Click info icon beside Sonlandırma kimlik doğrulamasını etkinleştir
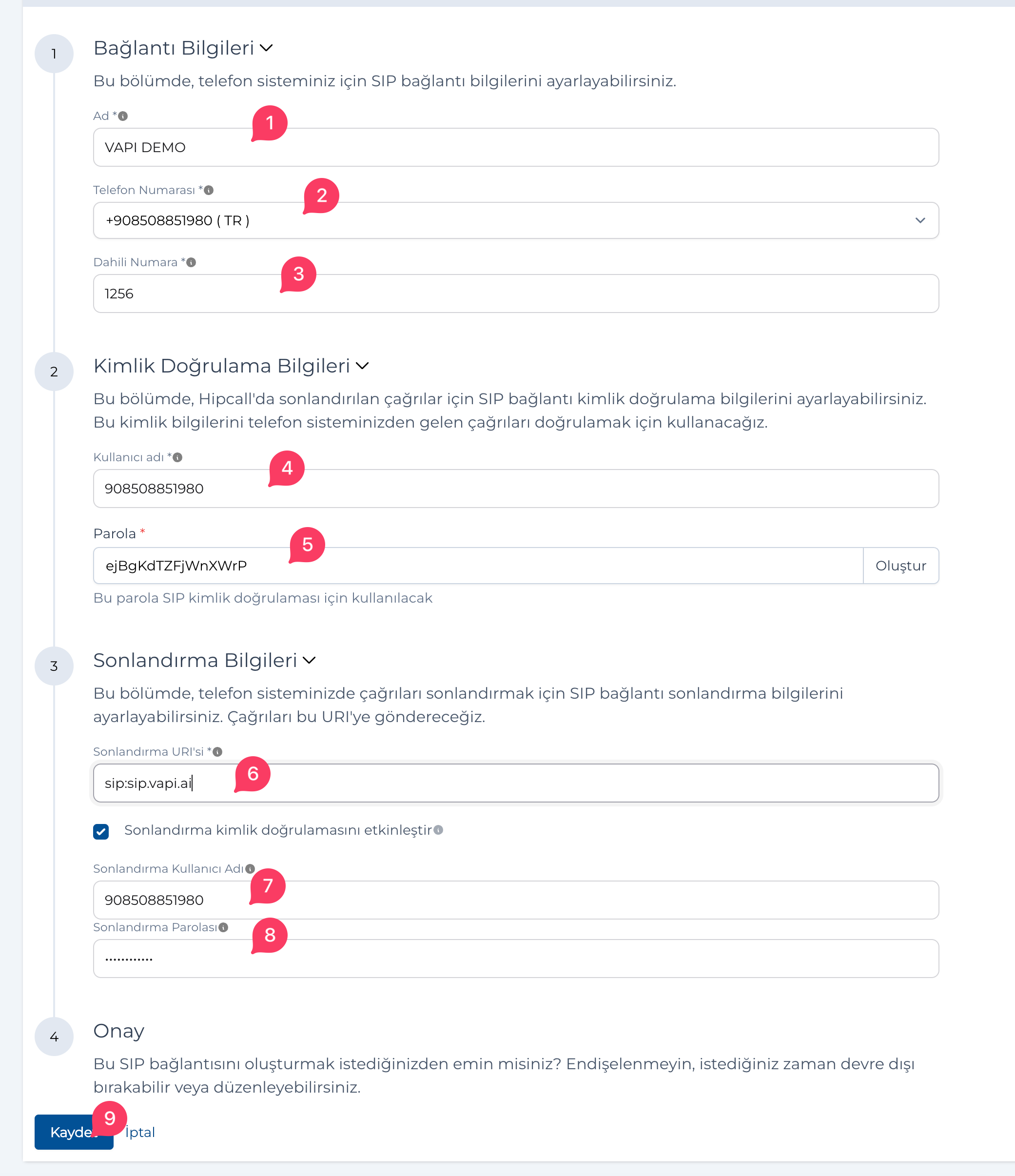 point(439,830)
